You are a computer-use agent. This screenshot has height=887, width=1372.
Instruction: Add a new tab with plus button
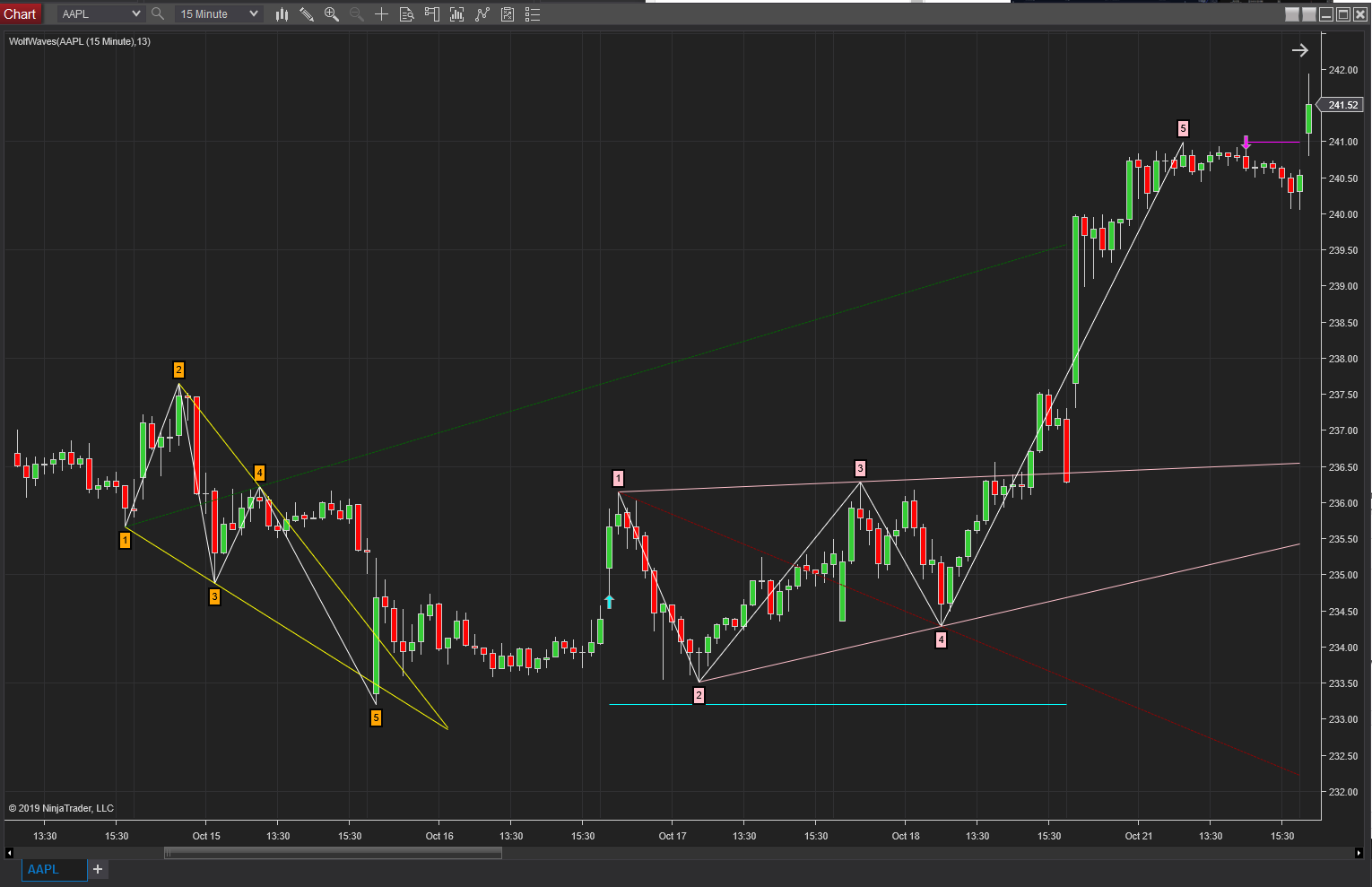coord(98,869)
